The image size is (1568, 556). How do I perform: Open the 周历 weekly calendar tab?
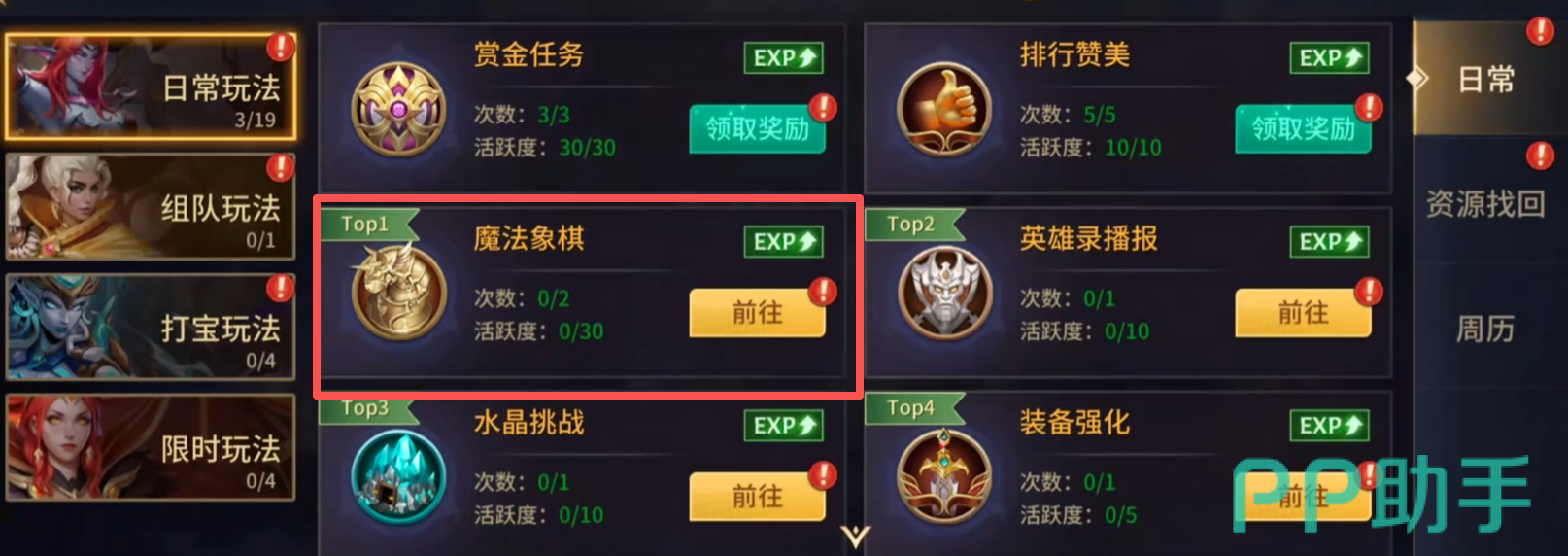click(1485, 329)
